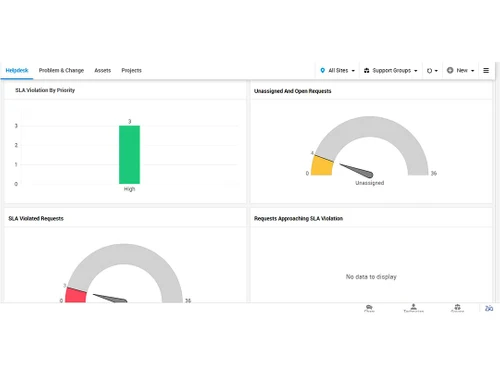This screenshot has width=500, height=375.
Task: Click the binoculars icon in bottom bar
Action: coord(489,308)
